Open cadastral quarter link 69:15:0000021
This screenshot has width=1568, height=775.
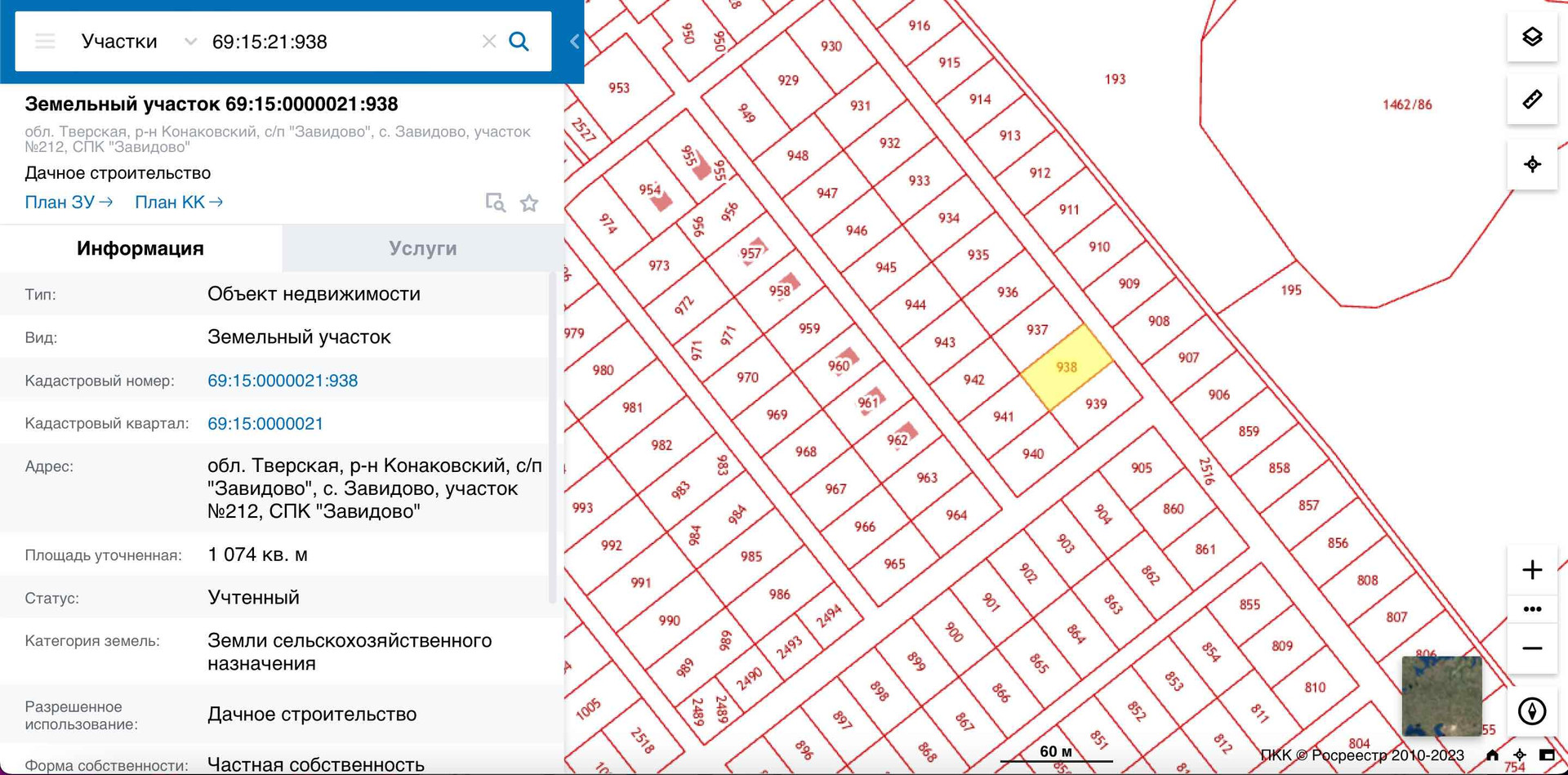[265, 424]
